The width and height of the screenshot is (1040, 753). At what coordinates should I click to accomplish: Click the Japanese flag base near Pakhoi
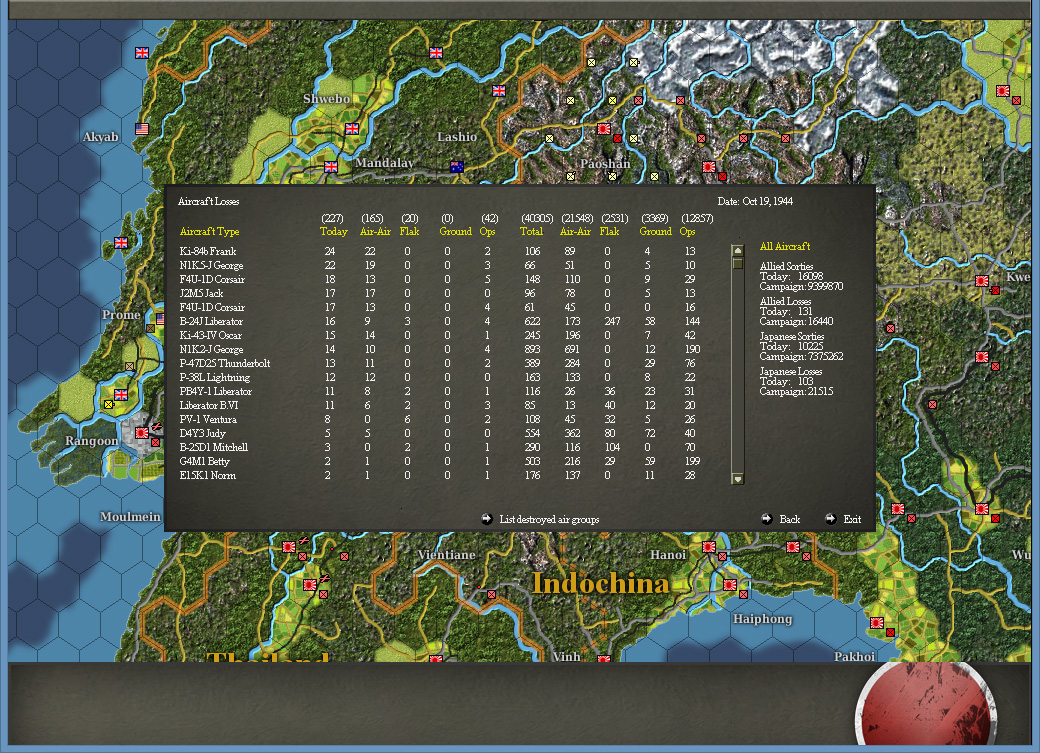tap(877, 623)
